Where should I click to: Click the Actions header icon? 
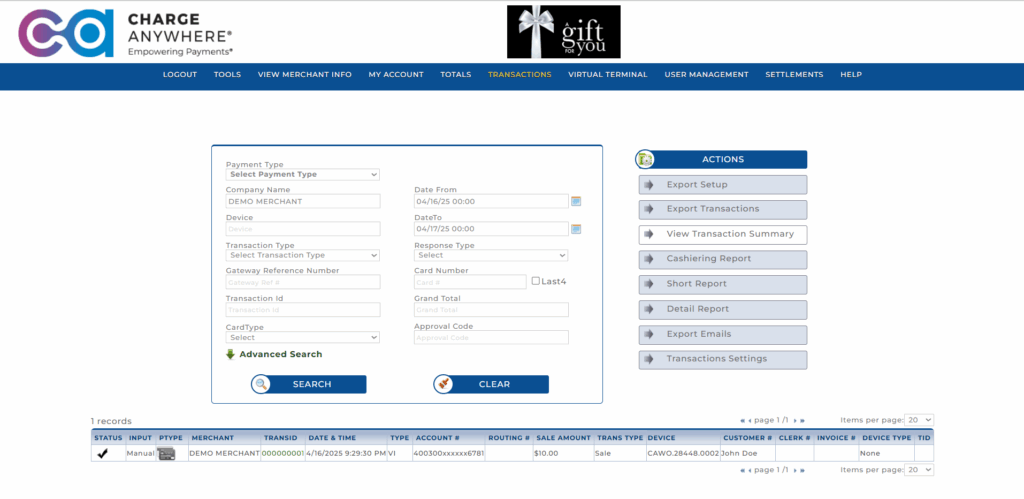coord(646,160)
